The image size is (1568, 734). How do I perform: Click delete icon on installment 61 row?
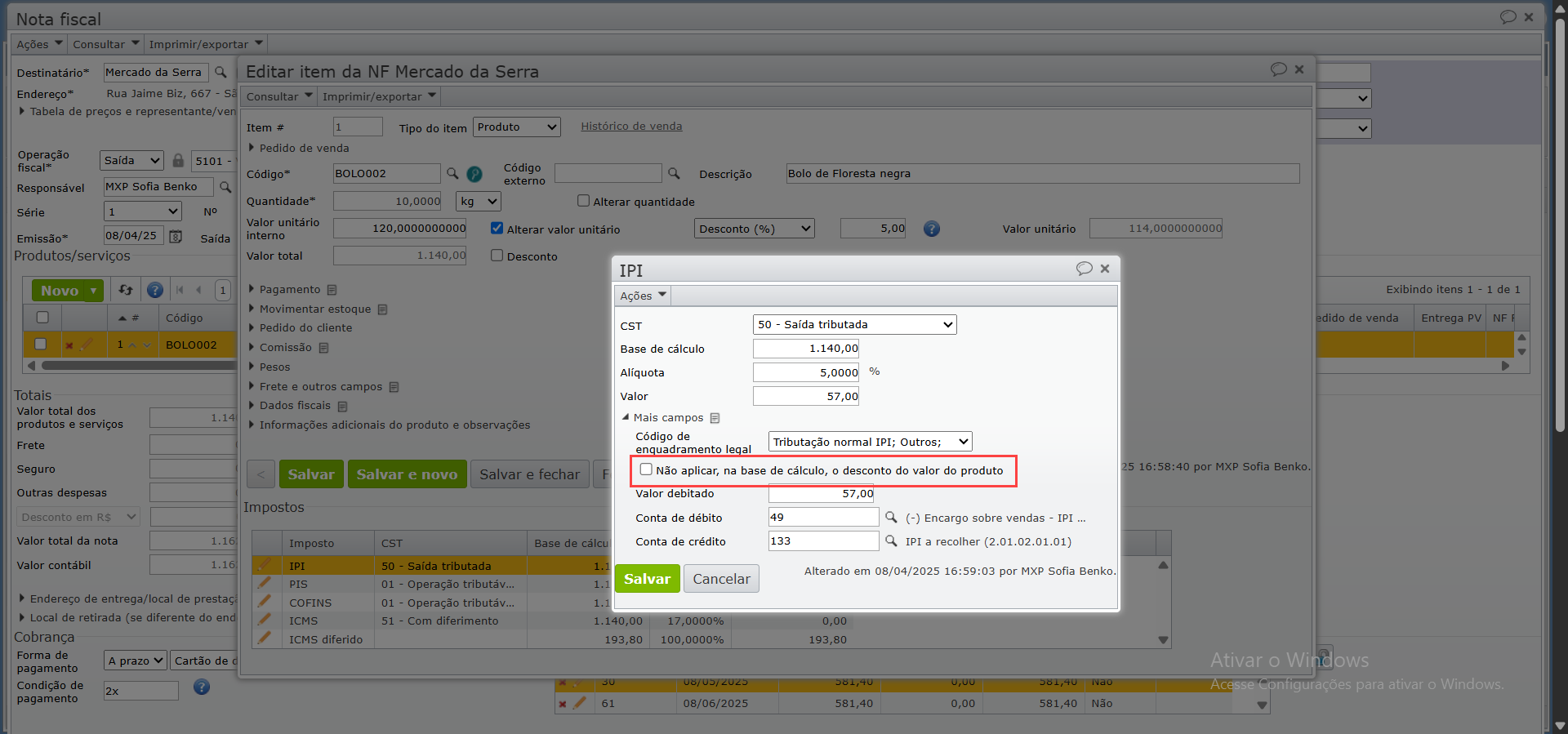(562, 704)
